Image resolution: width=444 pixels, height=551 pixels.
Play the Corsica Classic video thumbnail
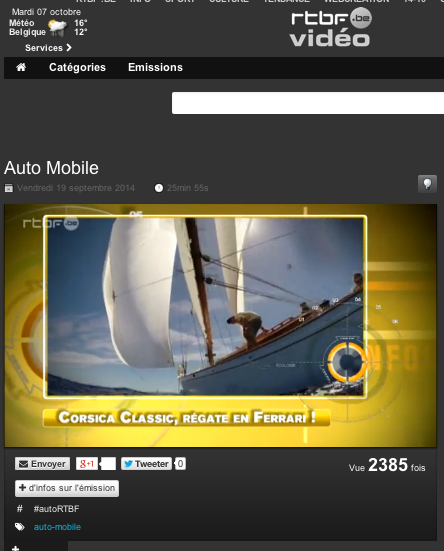(220, 325)
